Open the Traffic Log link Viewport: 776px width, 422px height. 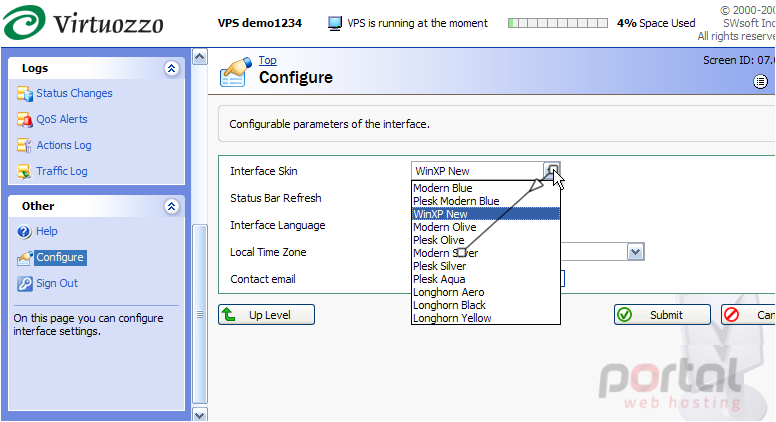62,171
